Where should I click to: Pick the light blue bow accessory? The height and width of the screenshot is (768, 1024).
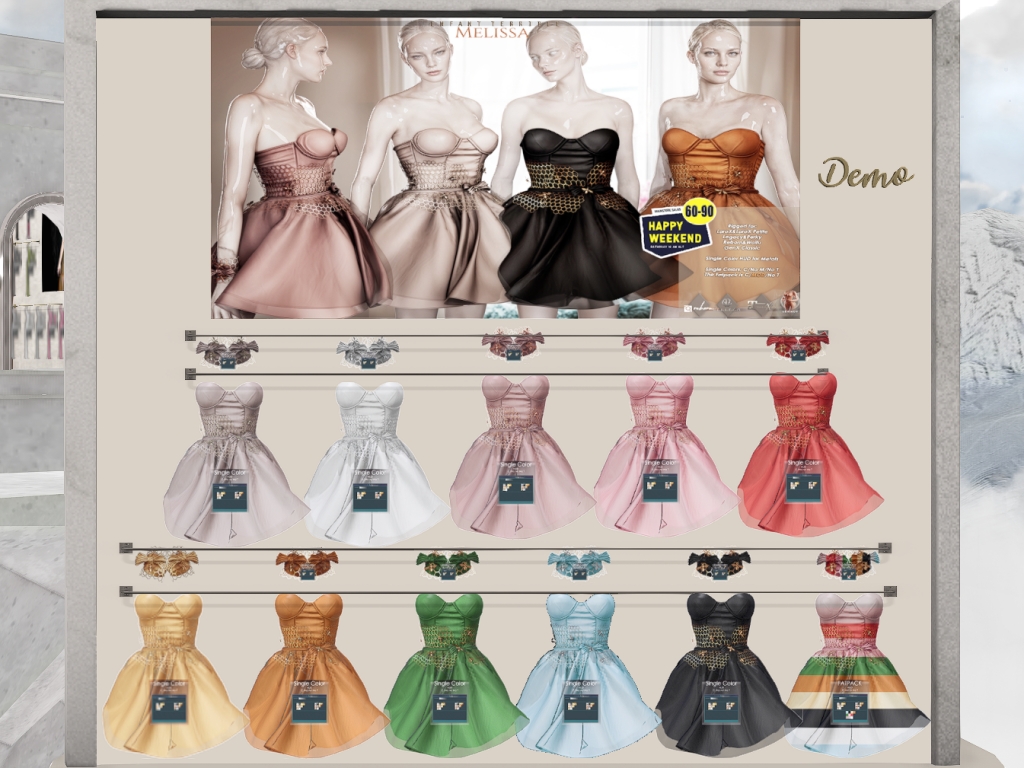tap(578, 564)
